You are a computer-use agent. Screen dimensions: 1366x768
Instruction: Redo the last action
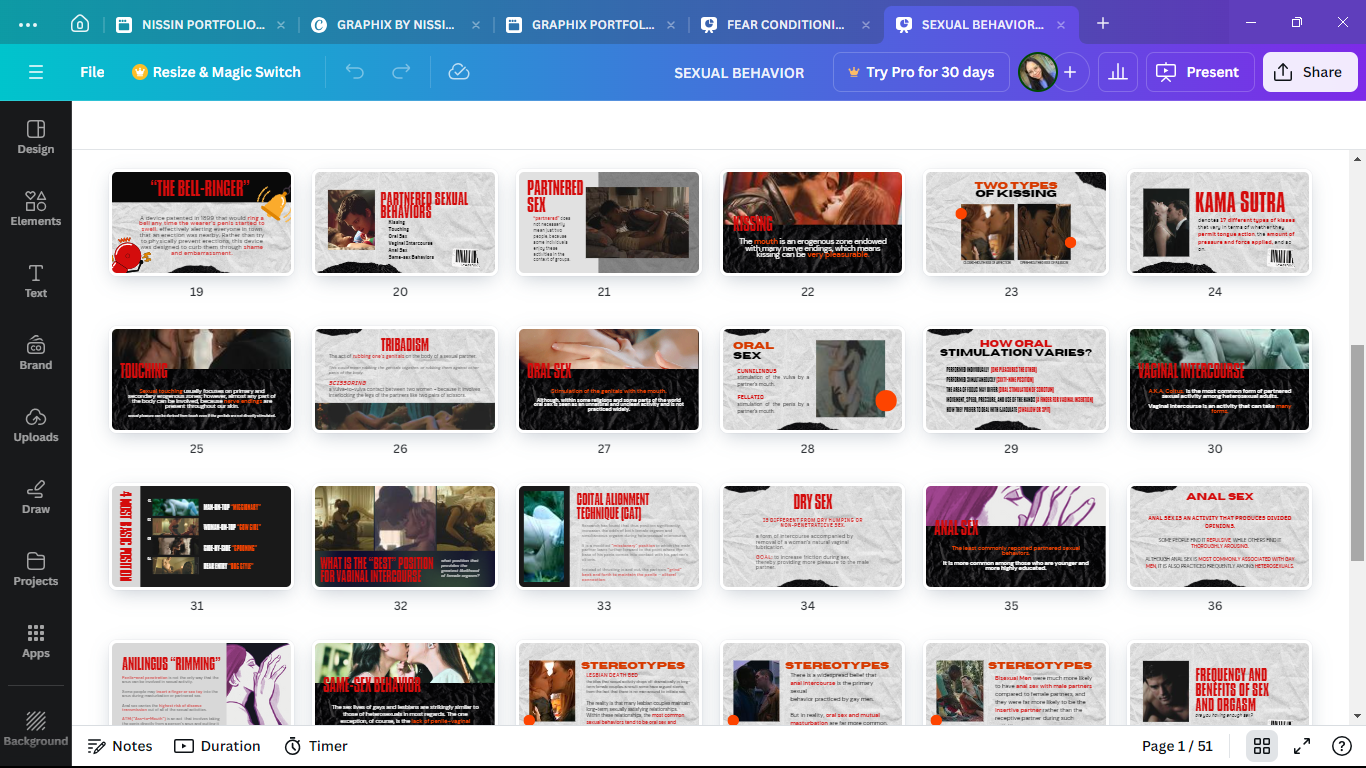[401, 72]
